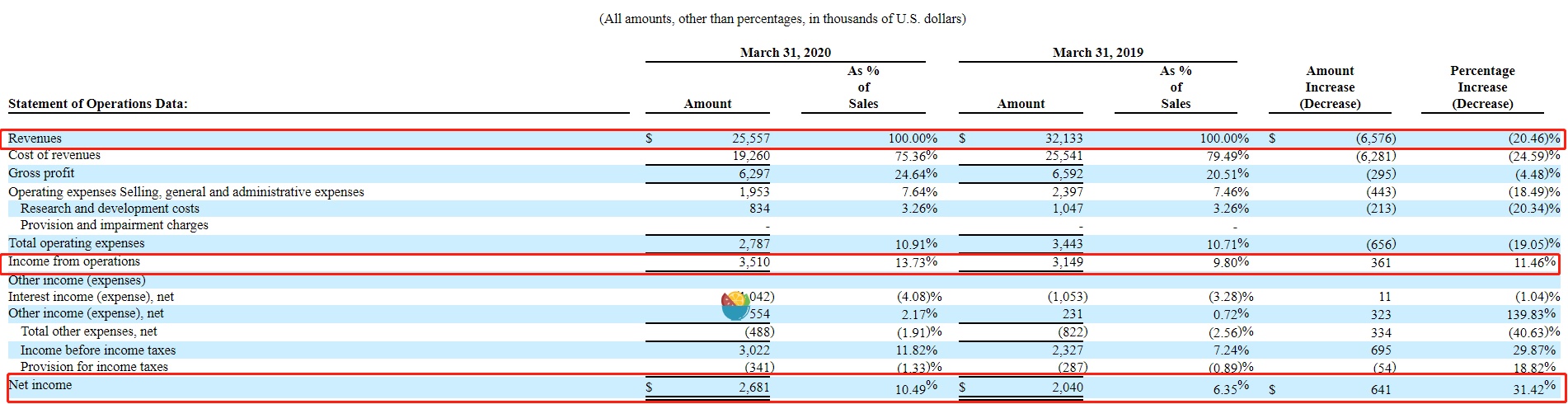This screenshot has width=1568, height=404.
Task: Click the 2,681 net income value
Action: tap(753, 388)
